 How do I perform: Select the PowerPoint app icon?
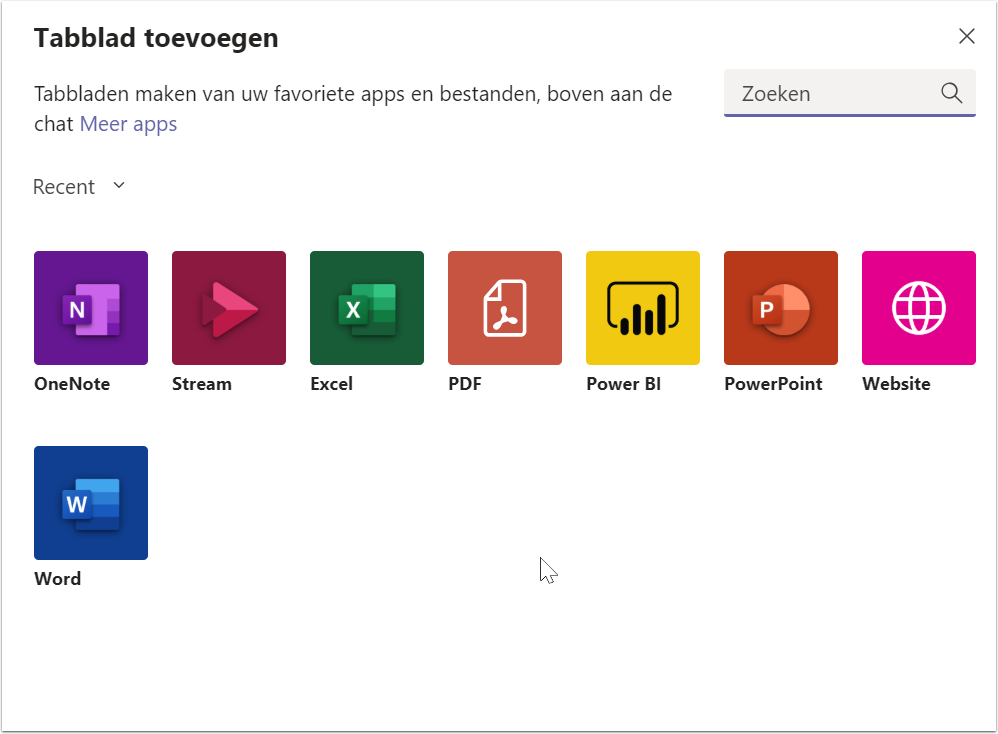coord(781,308)
